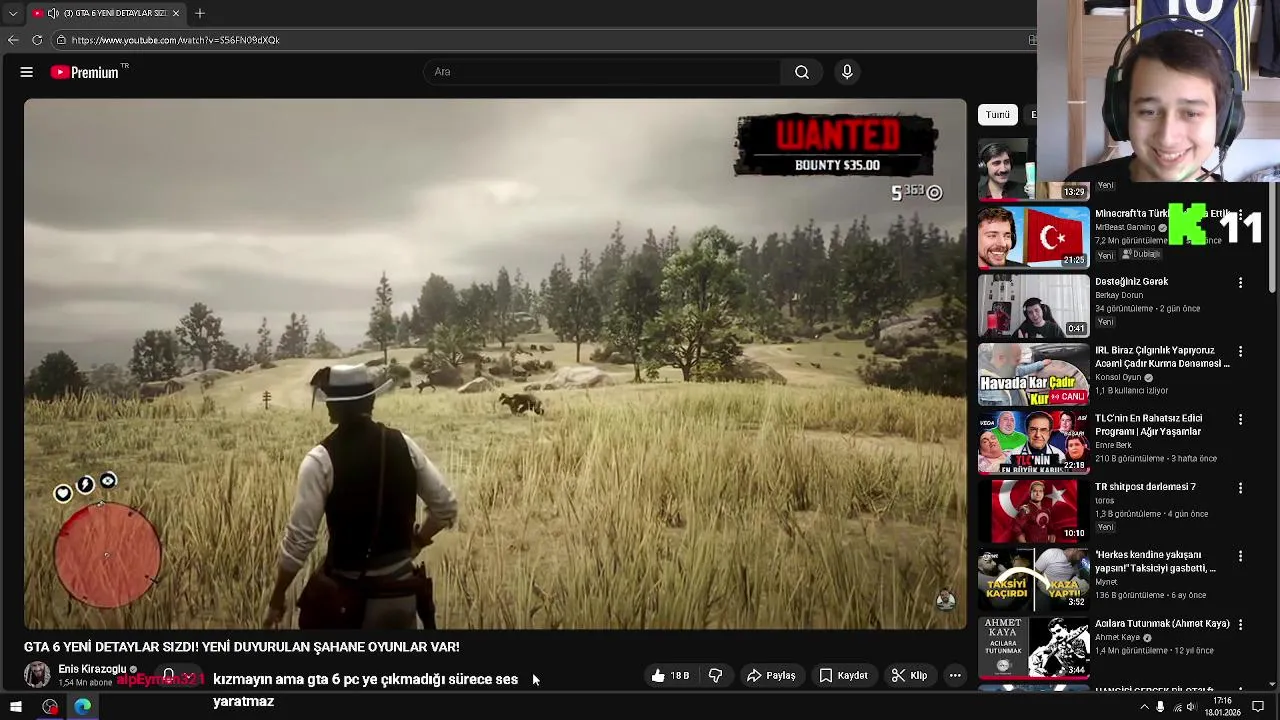This screenshot has width=1280, height=720.
Task: Click the search magnifier button
Action: 802,72
